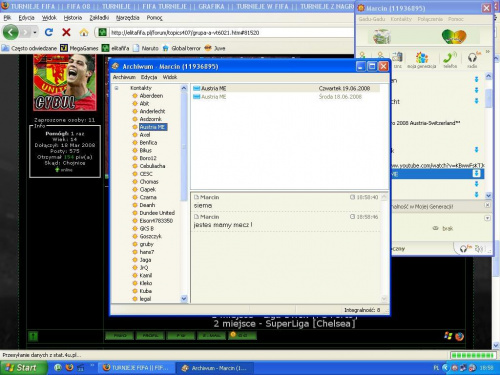Open the radio headphones icon in Gadu-Gadu
The image size is (500, 375).
click(472, 60)
